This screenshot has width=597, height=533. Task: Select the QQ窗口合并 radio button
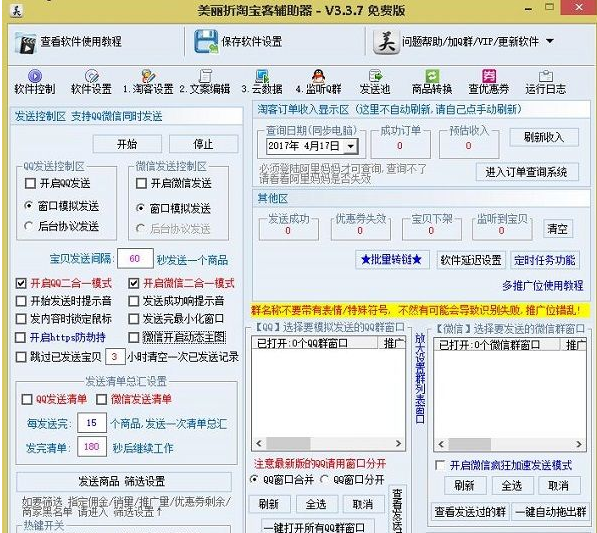[x=254, y=479]
